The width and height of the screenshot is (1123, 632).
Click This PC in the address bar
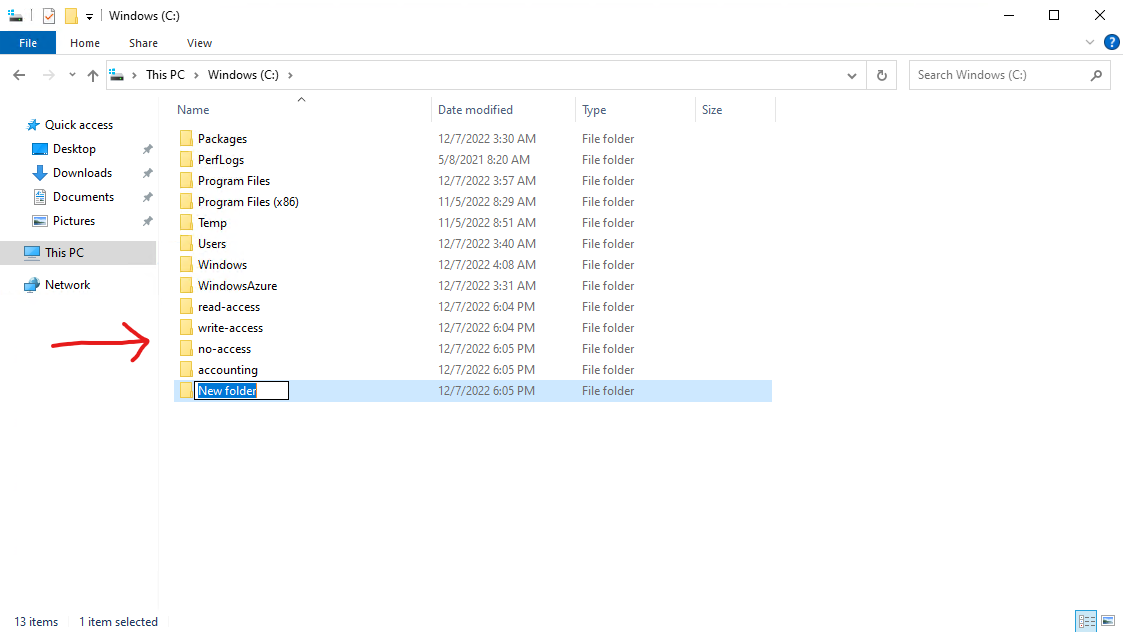(x=165, y=75)
